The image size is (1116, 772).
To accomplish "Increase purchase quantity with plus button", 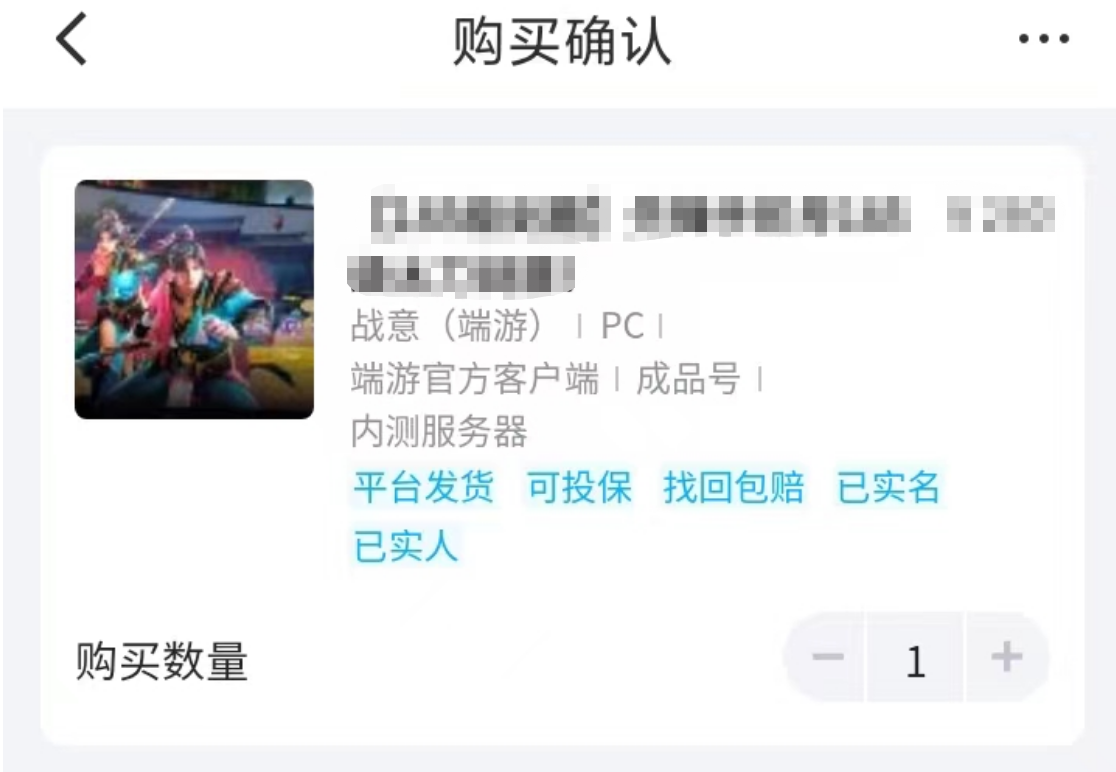I will pos(1006,657).
